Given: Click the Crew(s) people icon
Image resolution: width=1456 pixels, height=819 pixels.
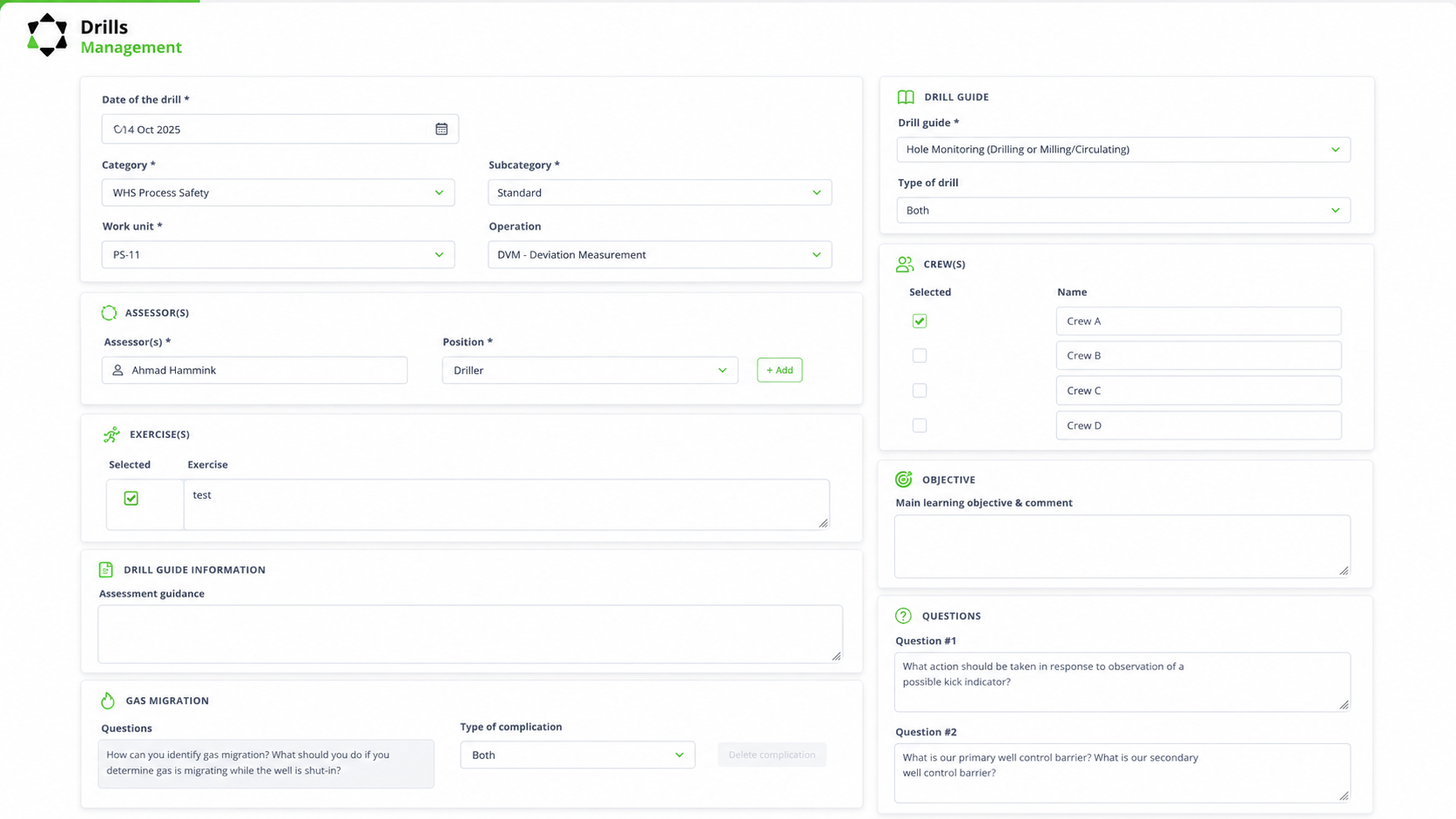Looking at the screenshot, I should (x=905, y=264).
